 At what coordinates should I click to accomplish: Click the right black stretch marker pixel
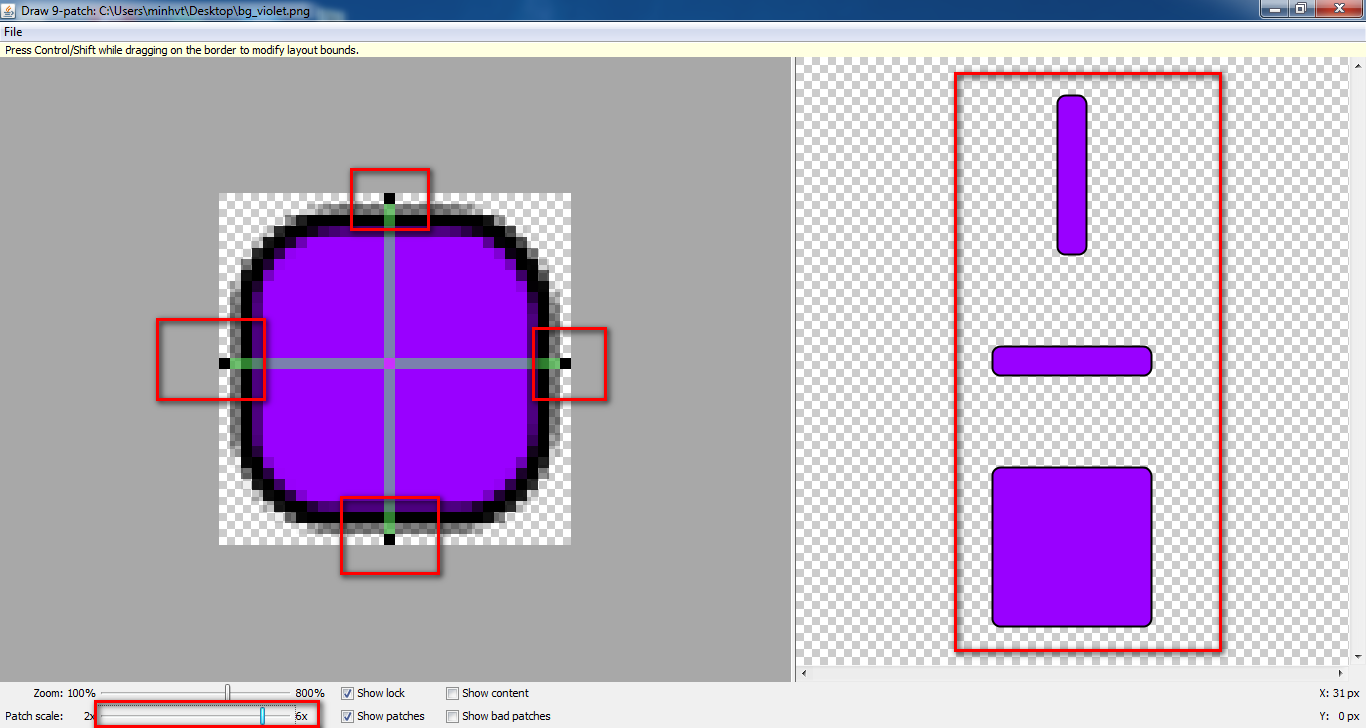565,364
